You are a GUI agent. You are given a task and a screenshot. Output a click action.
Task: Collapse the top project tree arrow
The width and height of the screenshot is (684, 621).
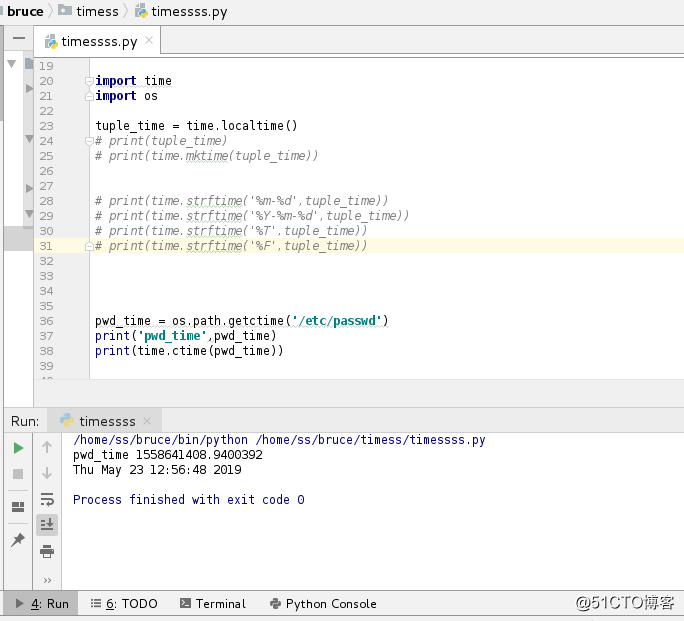point(12,64)
